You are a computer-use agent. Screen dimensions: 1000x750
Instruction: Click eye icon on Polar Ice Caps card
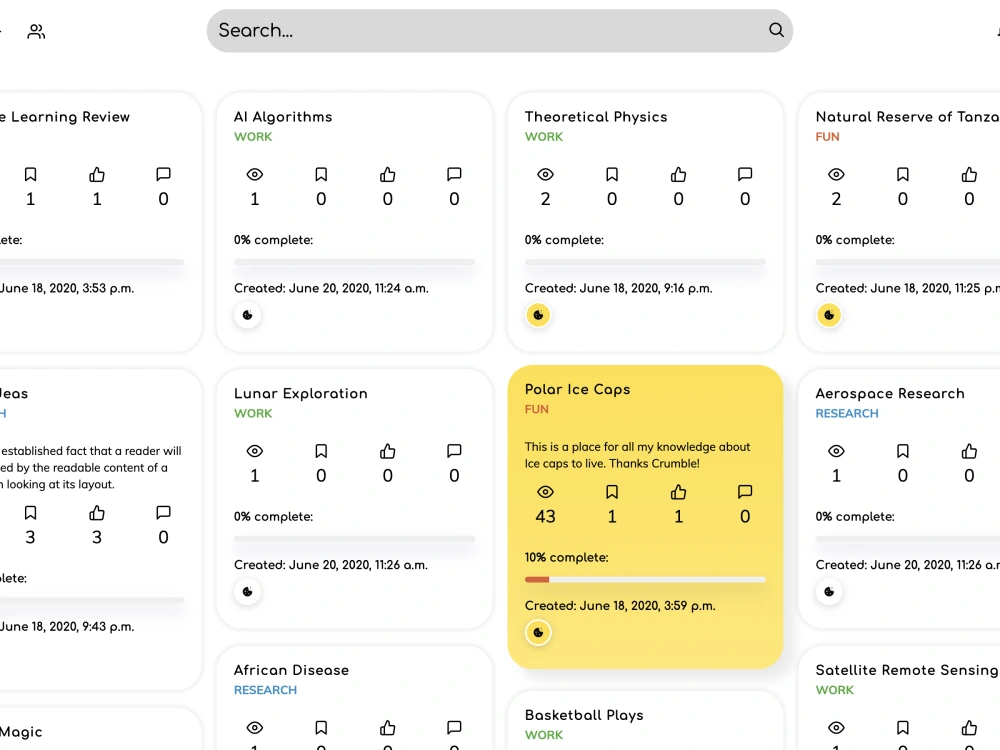[x=545, y=492]
